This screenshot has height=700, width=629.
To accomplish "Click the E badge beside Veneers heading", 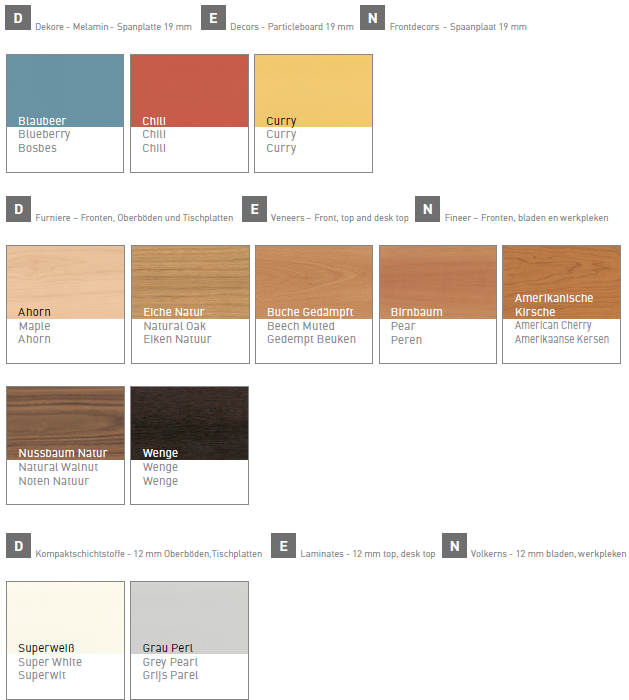I will [x=255, y=210].
